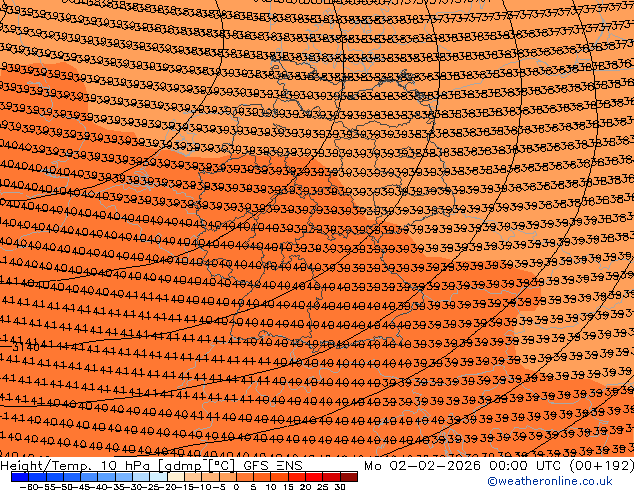
Task: Click the "Mo 02-02-2026" date text
Action: click(422, 466)
